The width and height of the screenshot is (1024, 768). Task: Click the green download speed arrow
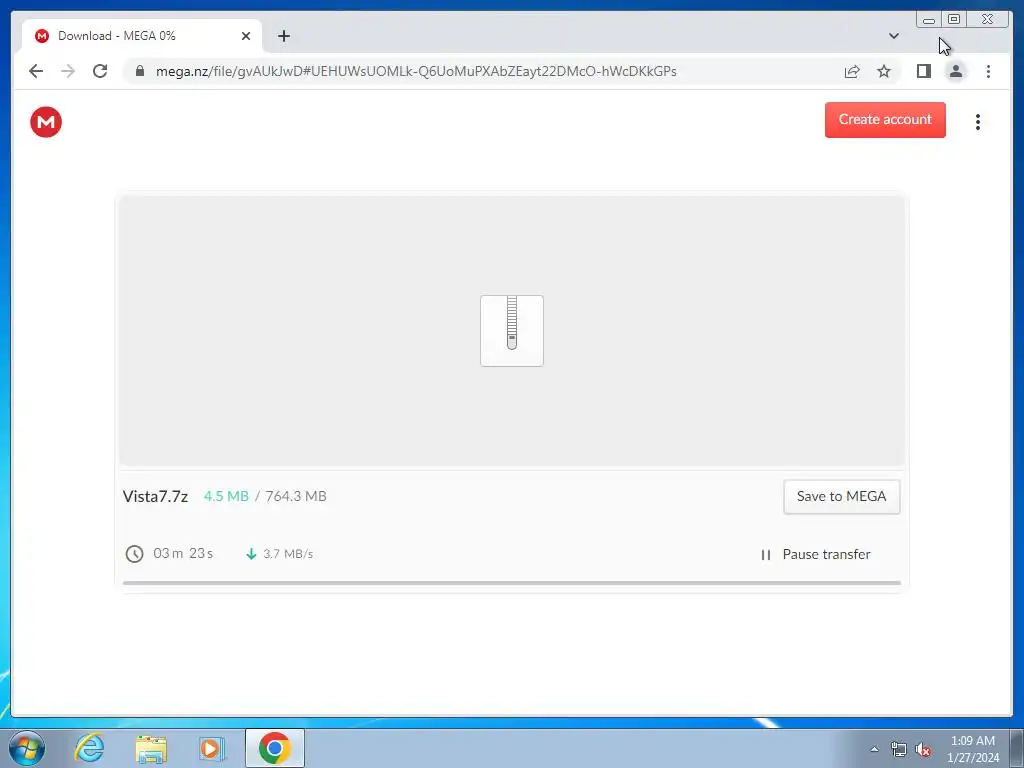pyautogui.click(x=251, y=554)
